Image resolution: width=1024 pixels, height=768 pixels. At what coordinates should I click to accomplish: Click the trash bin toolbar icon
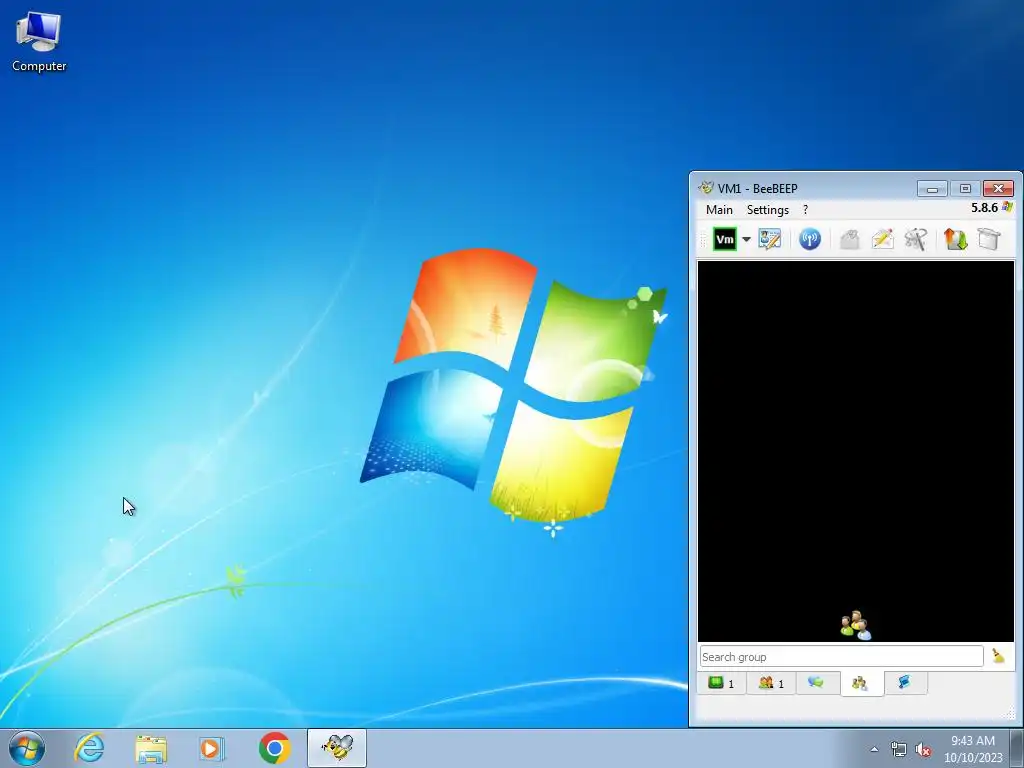[989, 239]
